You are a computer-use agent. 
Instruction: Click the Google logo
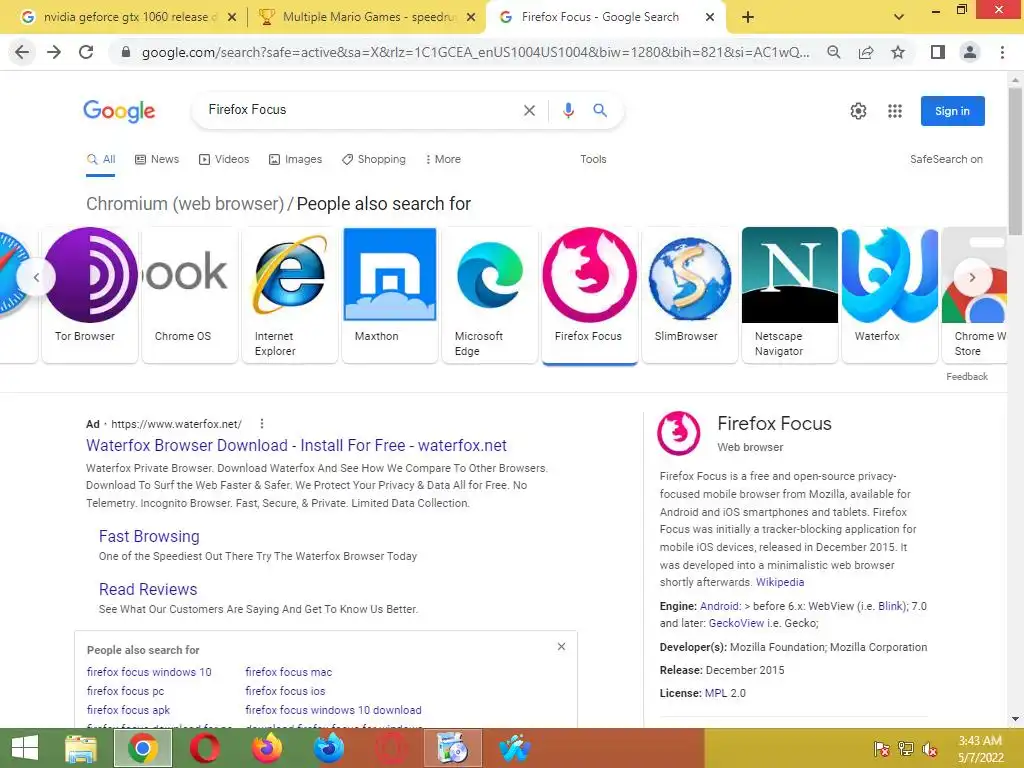tap(119, 111)
